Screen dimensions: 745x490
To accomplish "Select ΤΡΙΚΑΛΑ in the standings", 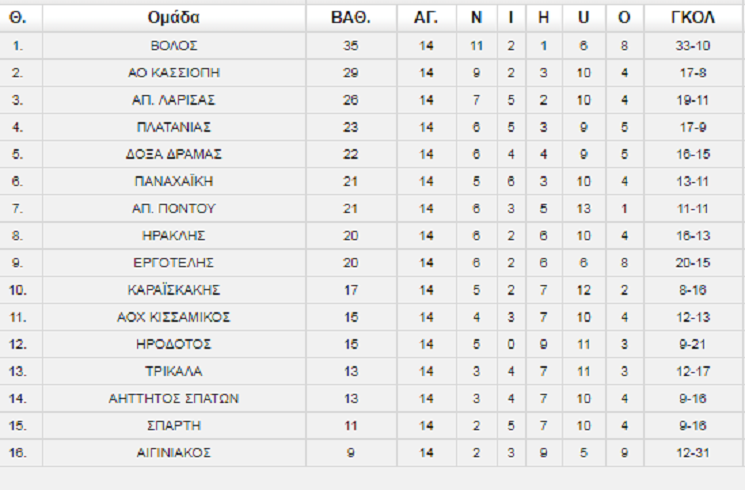I will (174, 371).
